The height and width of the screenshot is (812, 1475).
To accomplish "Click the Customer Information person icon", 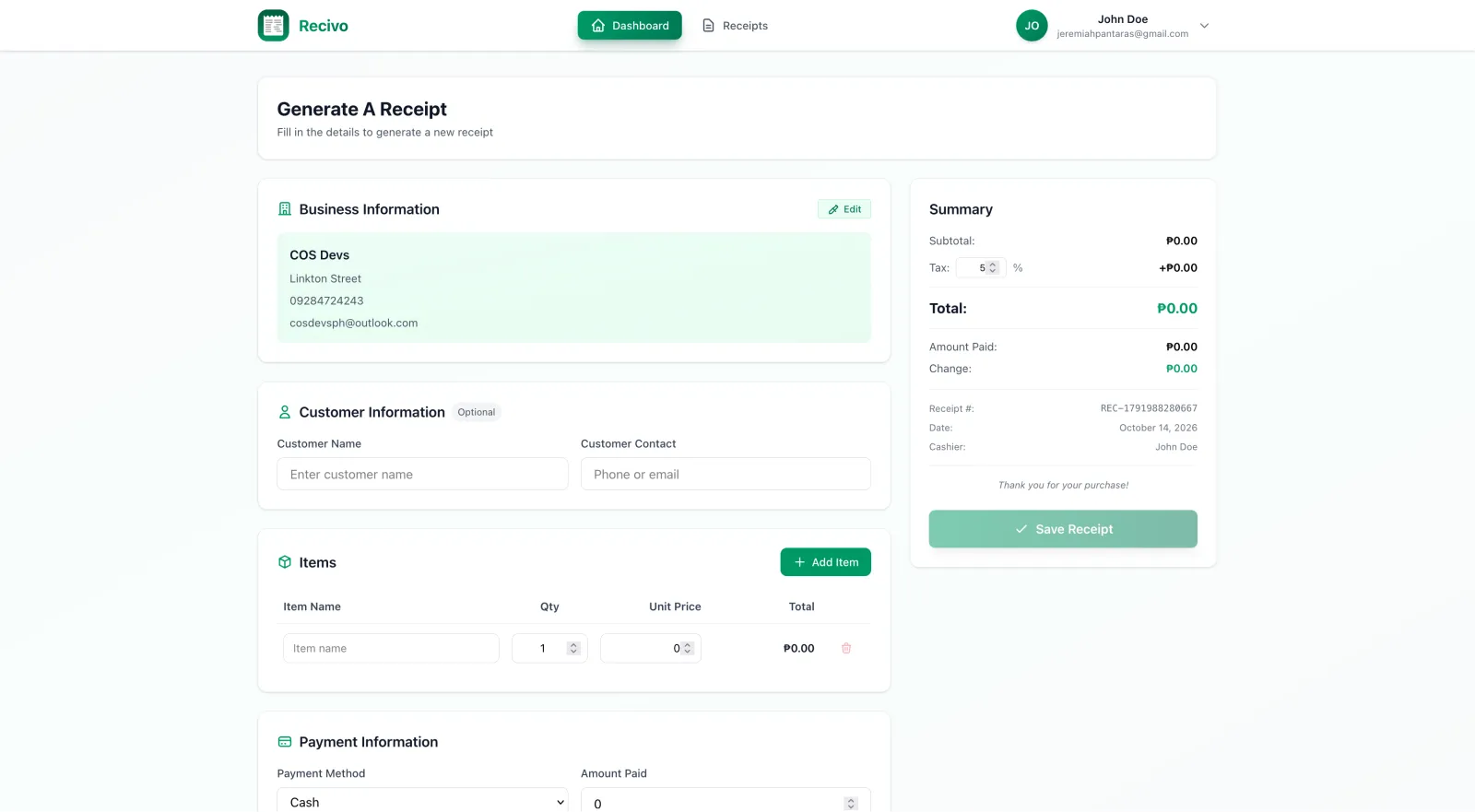I will (x=285, y=412).
